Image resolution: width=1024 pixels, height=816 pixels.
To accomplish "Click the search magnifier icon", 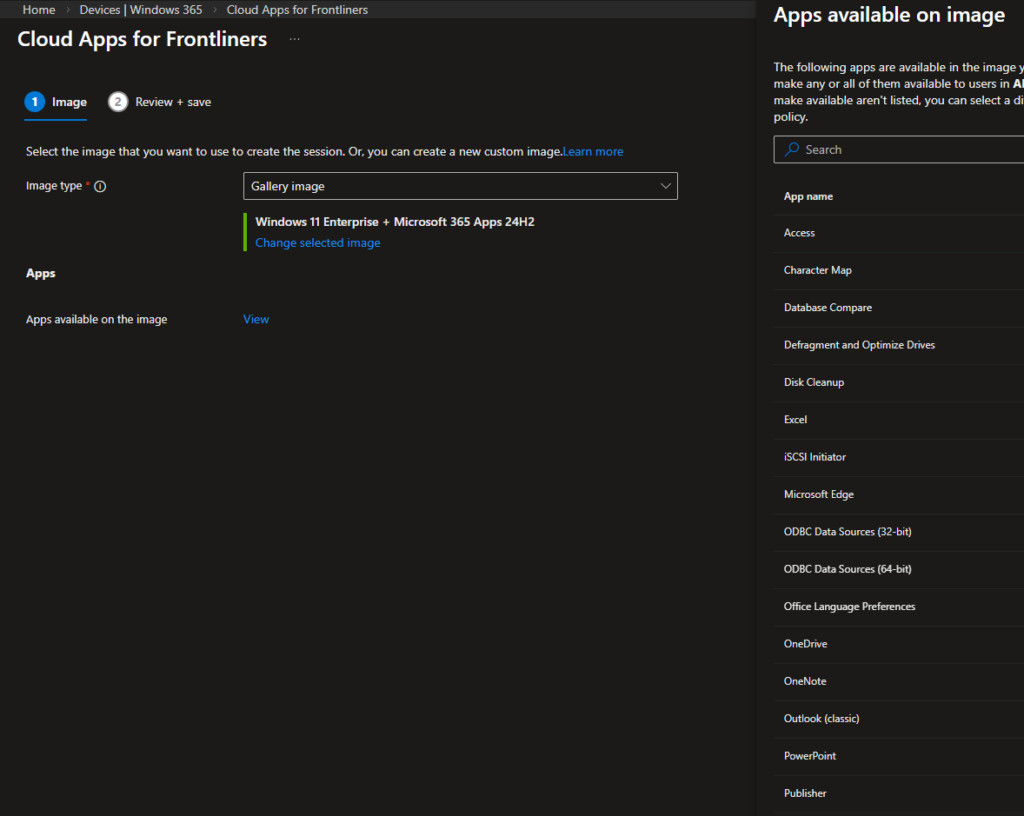I will click(x=792, y=150).
